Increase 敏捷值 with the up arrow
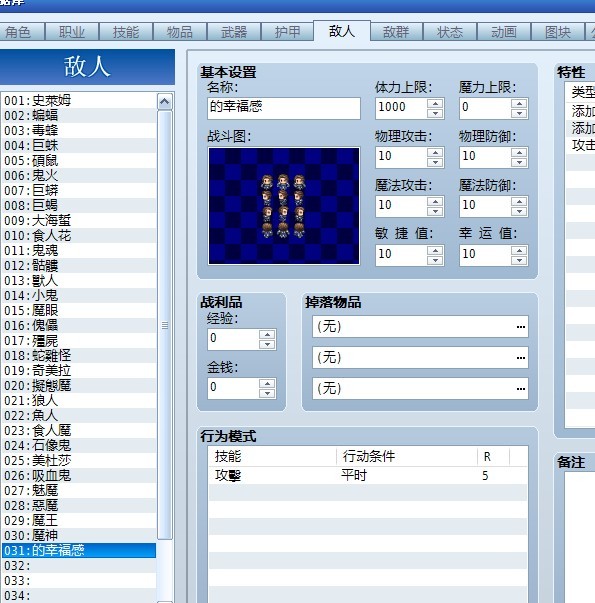The image size is (595, 603). pos(435,250)
